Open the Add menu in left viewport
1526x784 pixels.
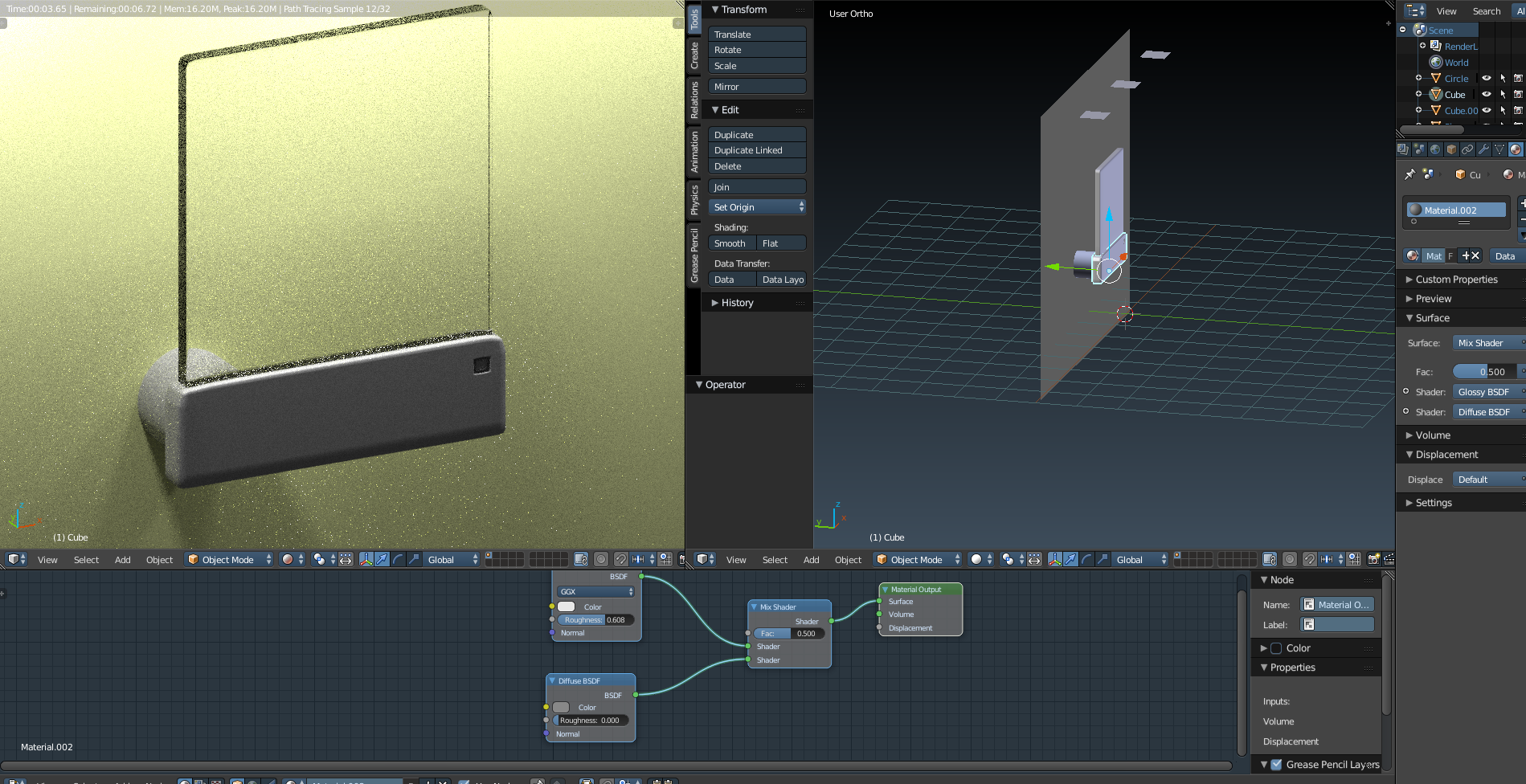pyautogui.click(x=122, y=560)
